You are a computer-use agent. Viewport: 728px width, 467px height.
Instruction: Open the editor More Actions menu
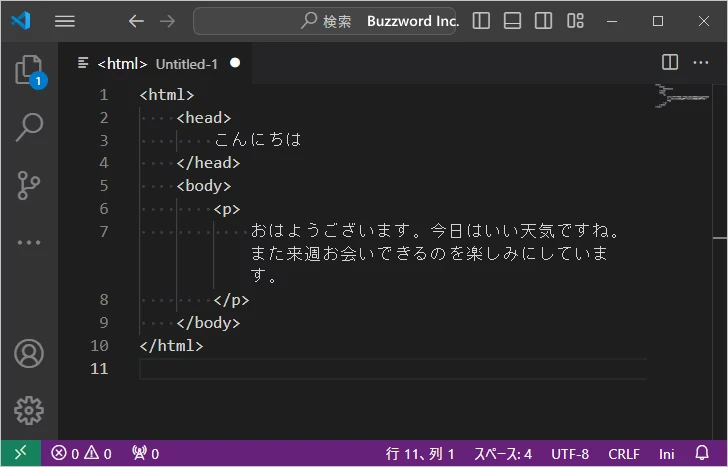point(701,62)
